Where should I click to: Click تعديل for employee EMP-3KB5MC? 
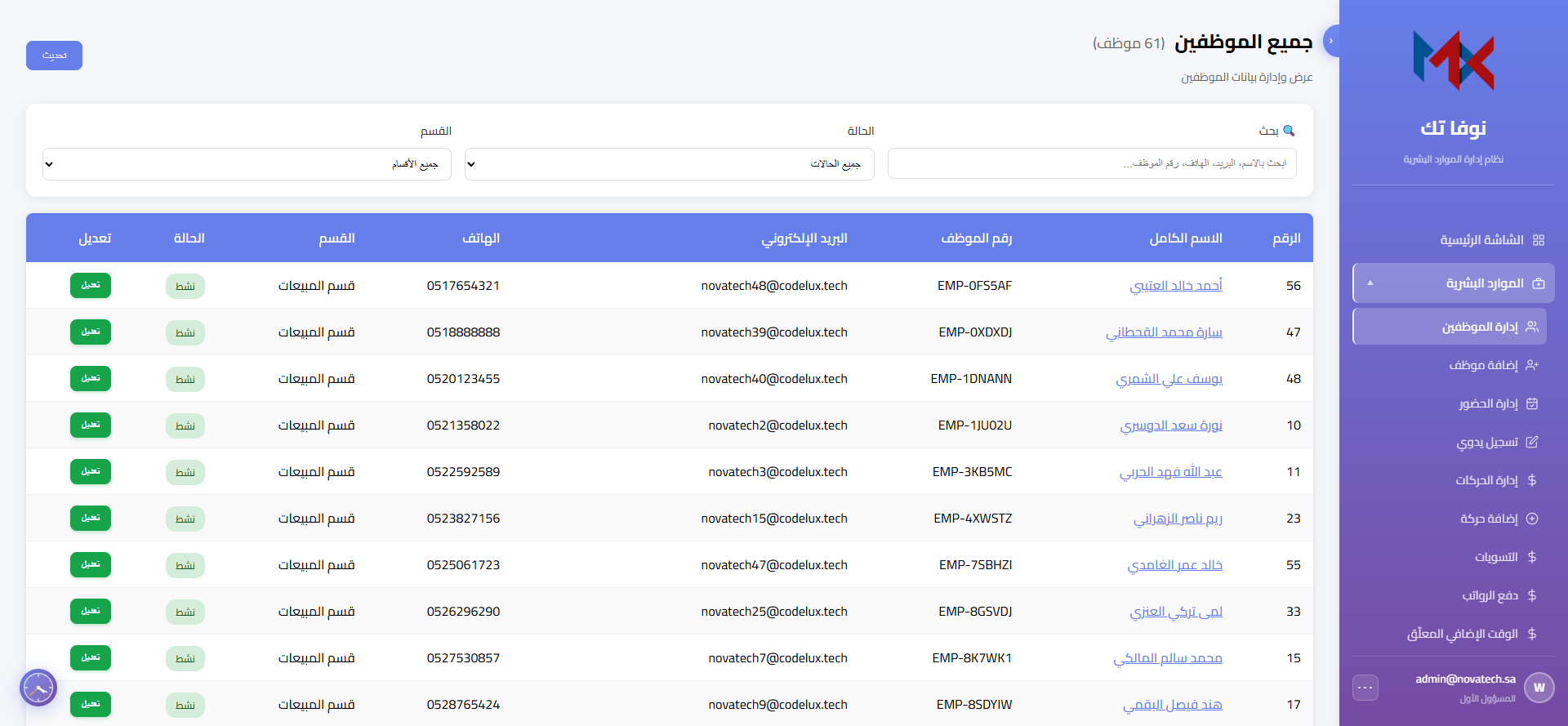point(91,471)
